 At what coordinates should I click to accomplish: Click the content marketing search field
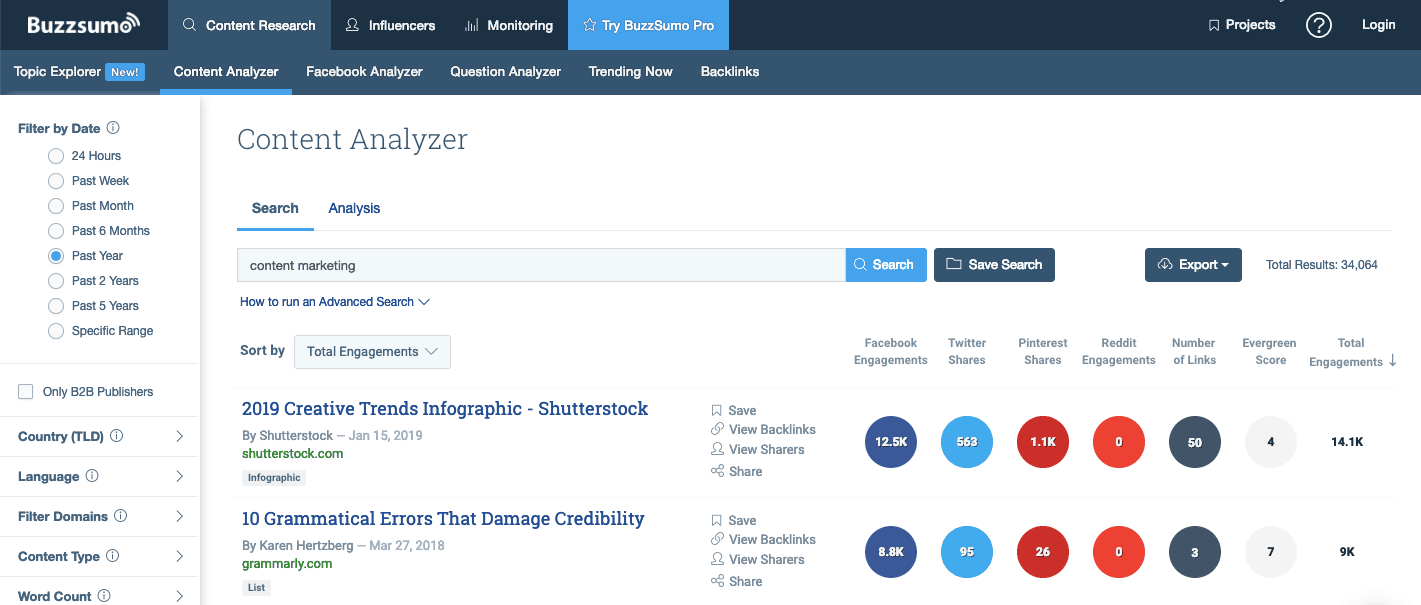pyautogui.click(x=540, y=265)
